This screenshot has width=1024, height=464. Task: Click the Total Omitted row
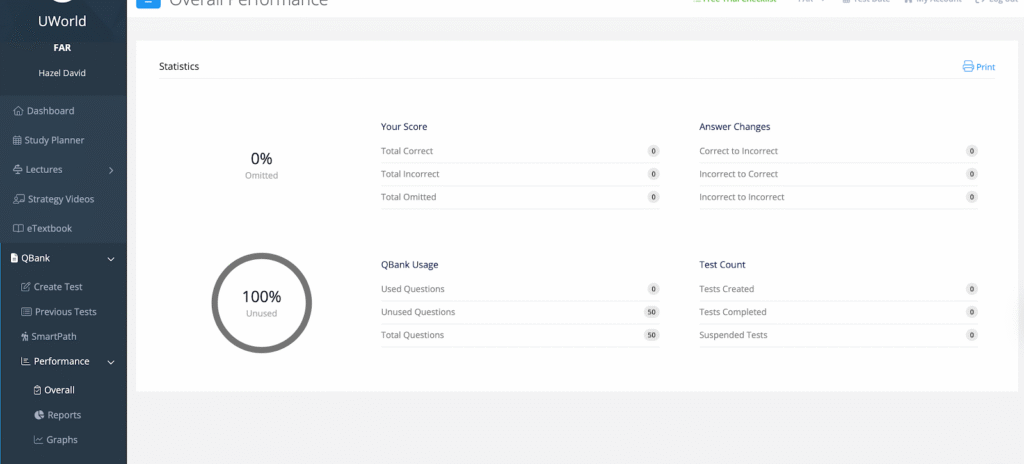(520, 197)
